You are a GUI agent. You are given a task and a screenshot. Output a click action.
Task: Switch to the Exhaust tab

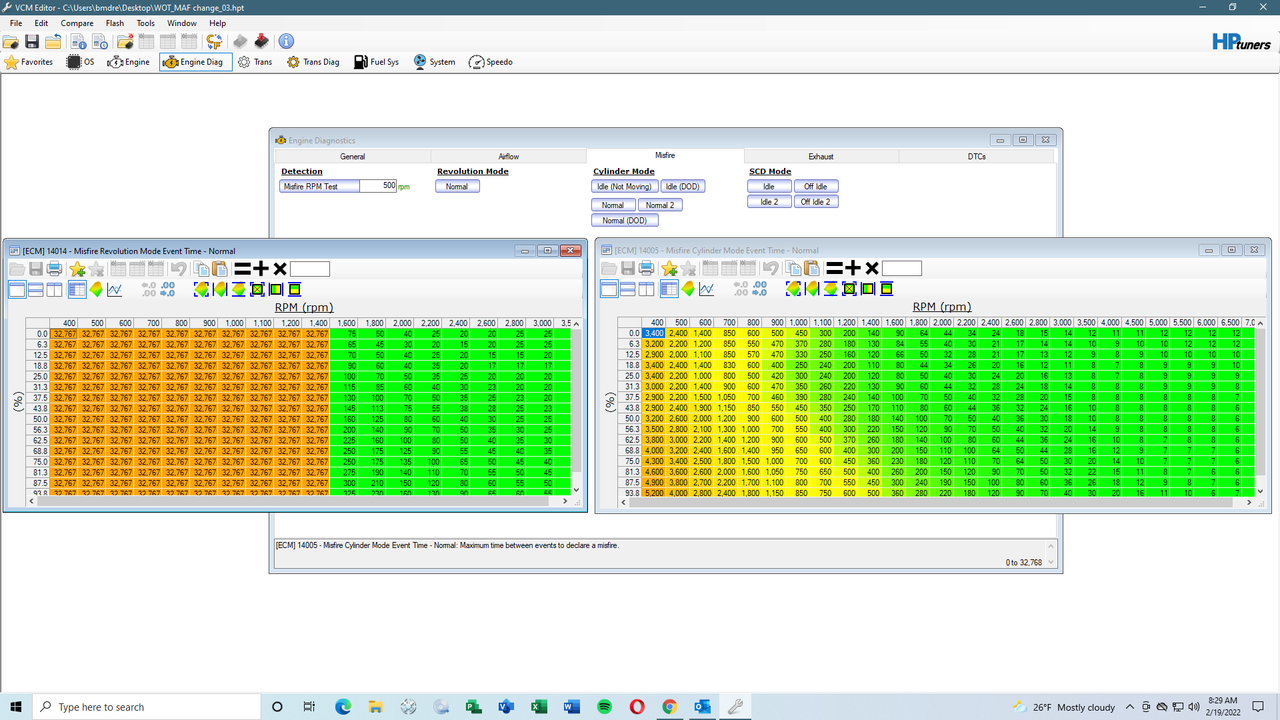point(821,156)
